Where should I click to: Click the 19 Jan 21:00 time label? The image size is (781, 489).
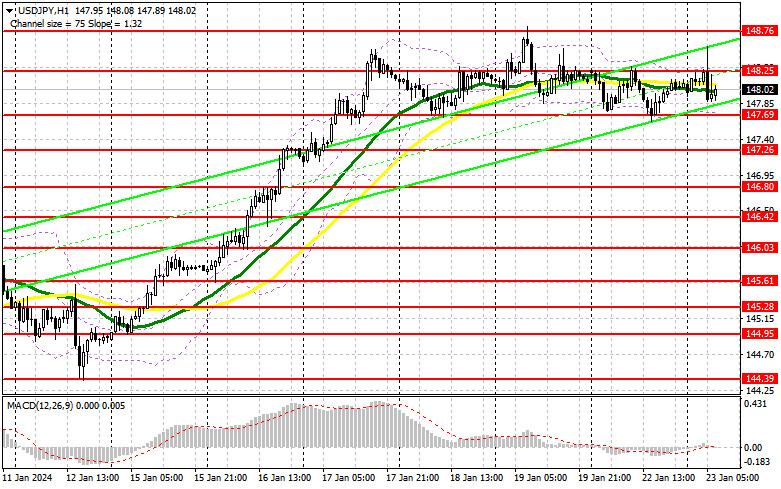click(x=604, y=478)
